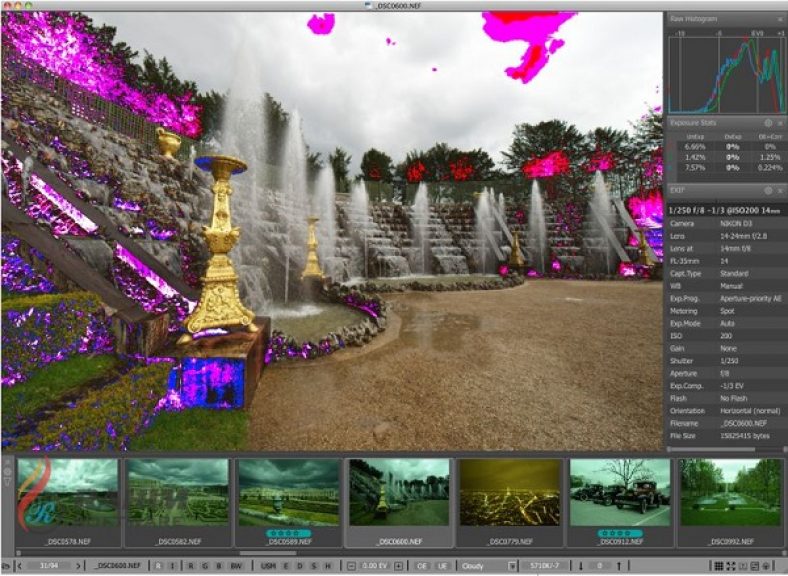
Task: Toggle the BW black-and-white view
Action: pyautogui.click(x=236, y=566)
